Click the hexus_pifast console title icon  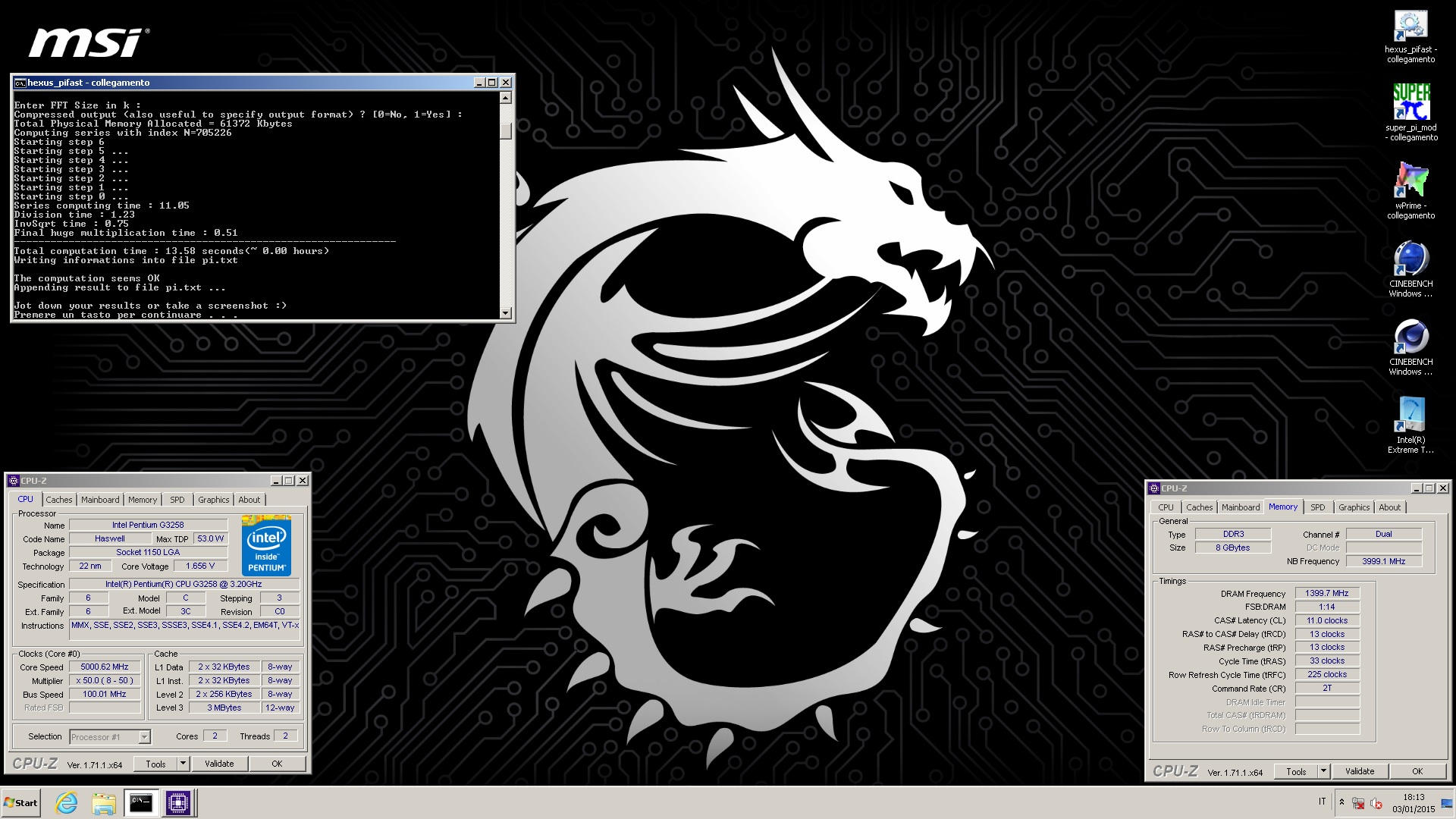coord(20,83)
